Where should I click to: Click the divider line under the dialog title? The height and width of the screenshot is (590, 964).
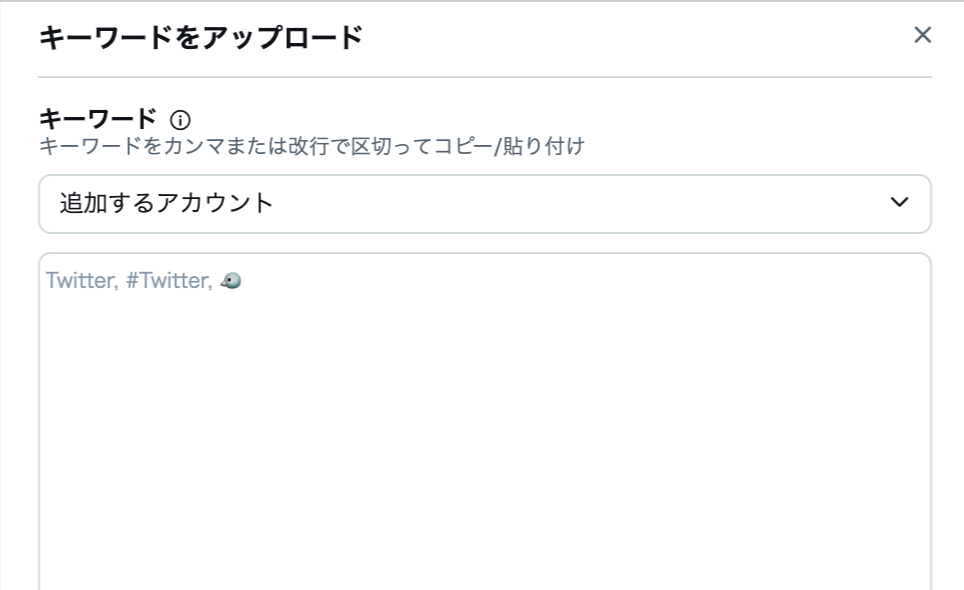tap(484, 77)
